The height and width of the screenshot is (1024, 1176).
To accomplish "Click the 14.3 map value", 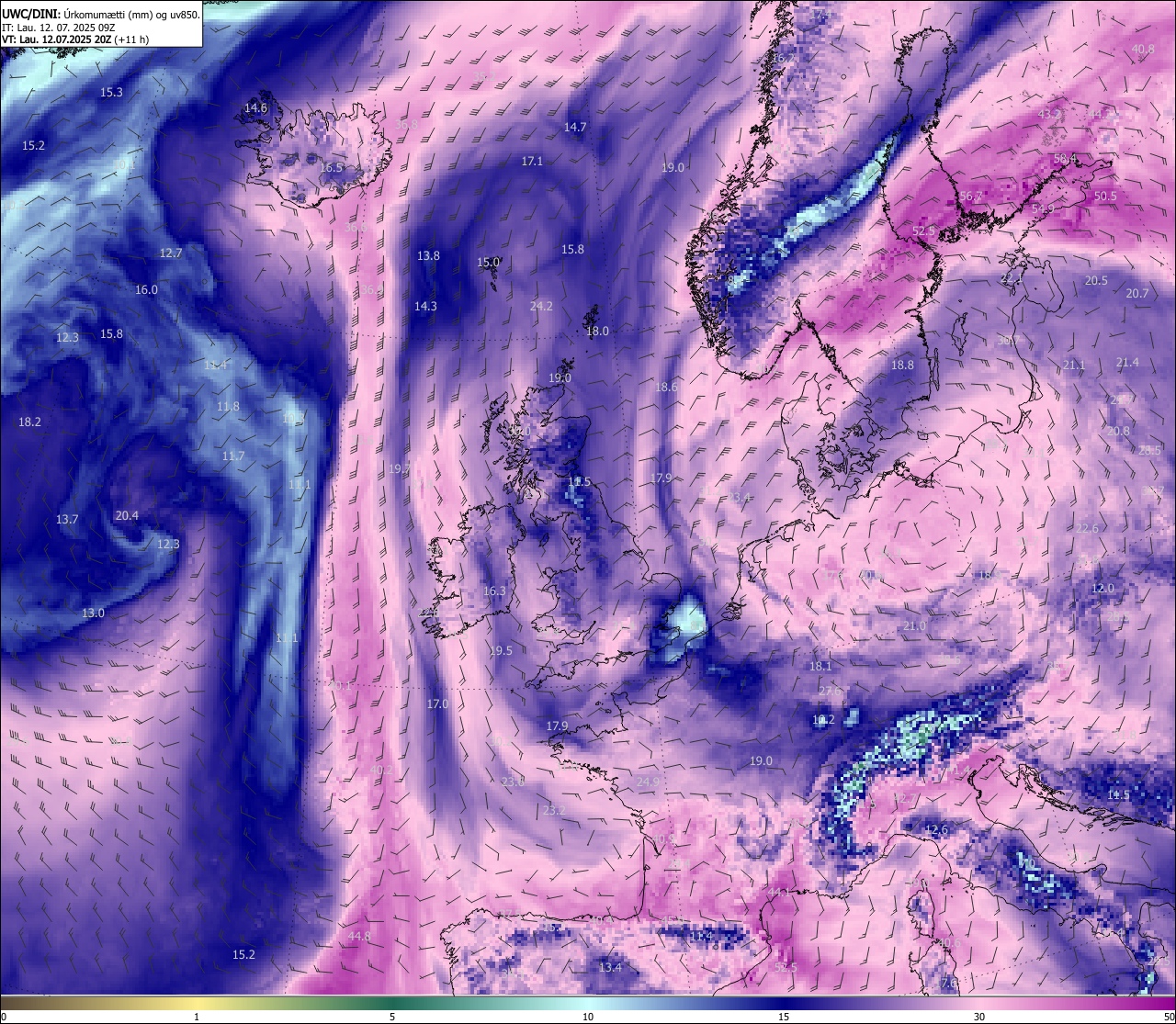I will tap(425, 306).
